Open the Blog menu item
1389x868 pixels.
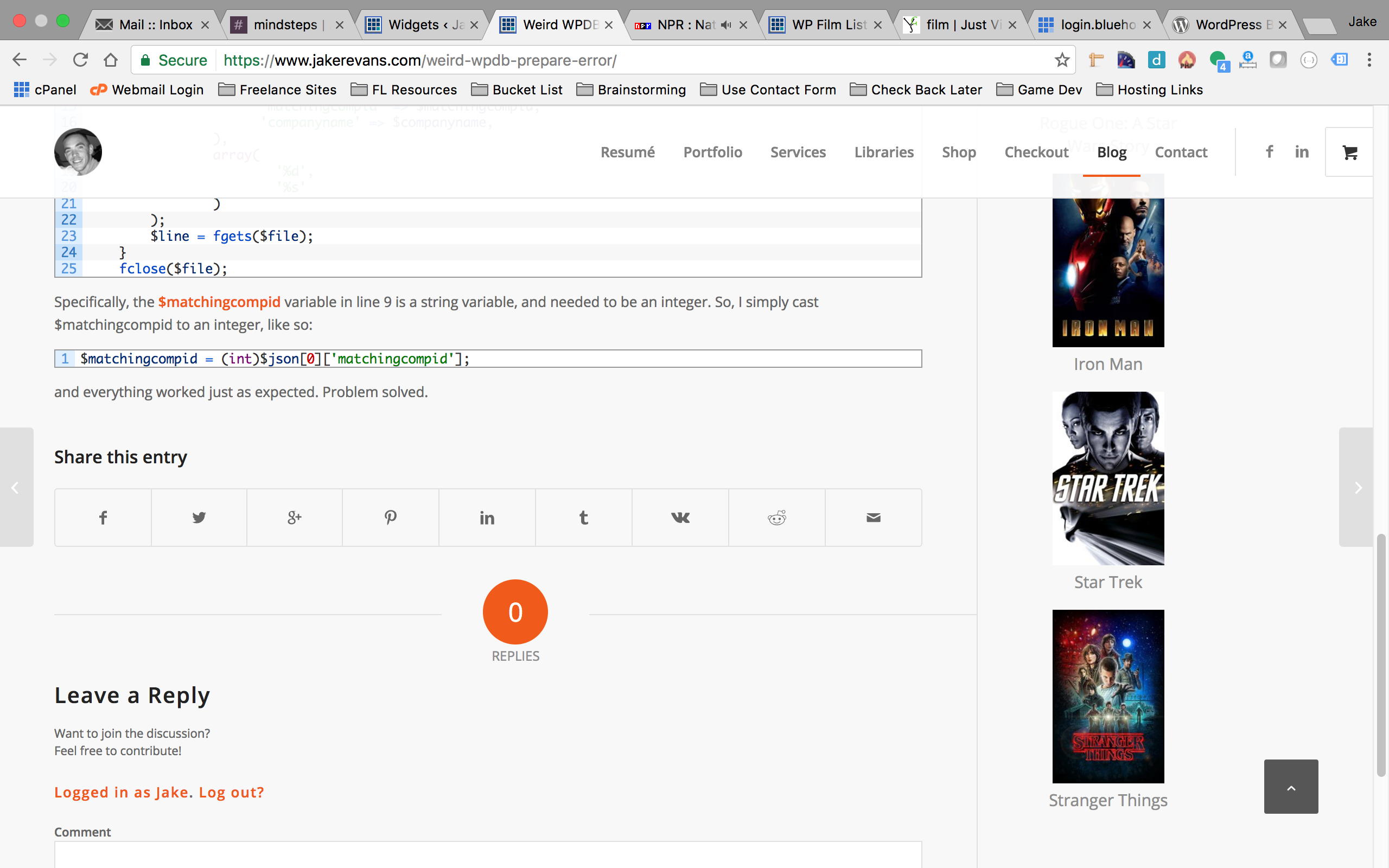[1112, 152]
